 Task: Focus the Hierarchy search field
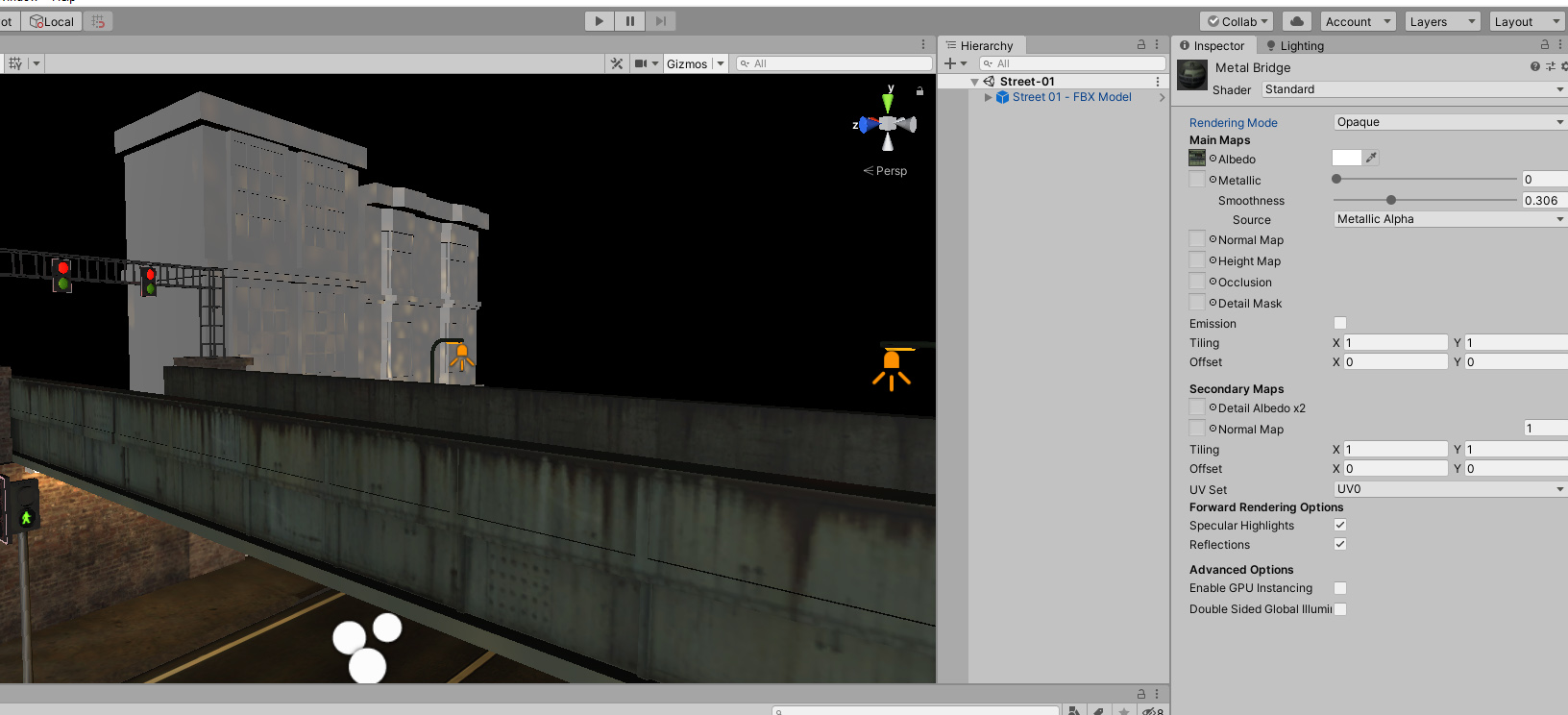point(1072,63)
